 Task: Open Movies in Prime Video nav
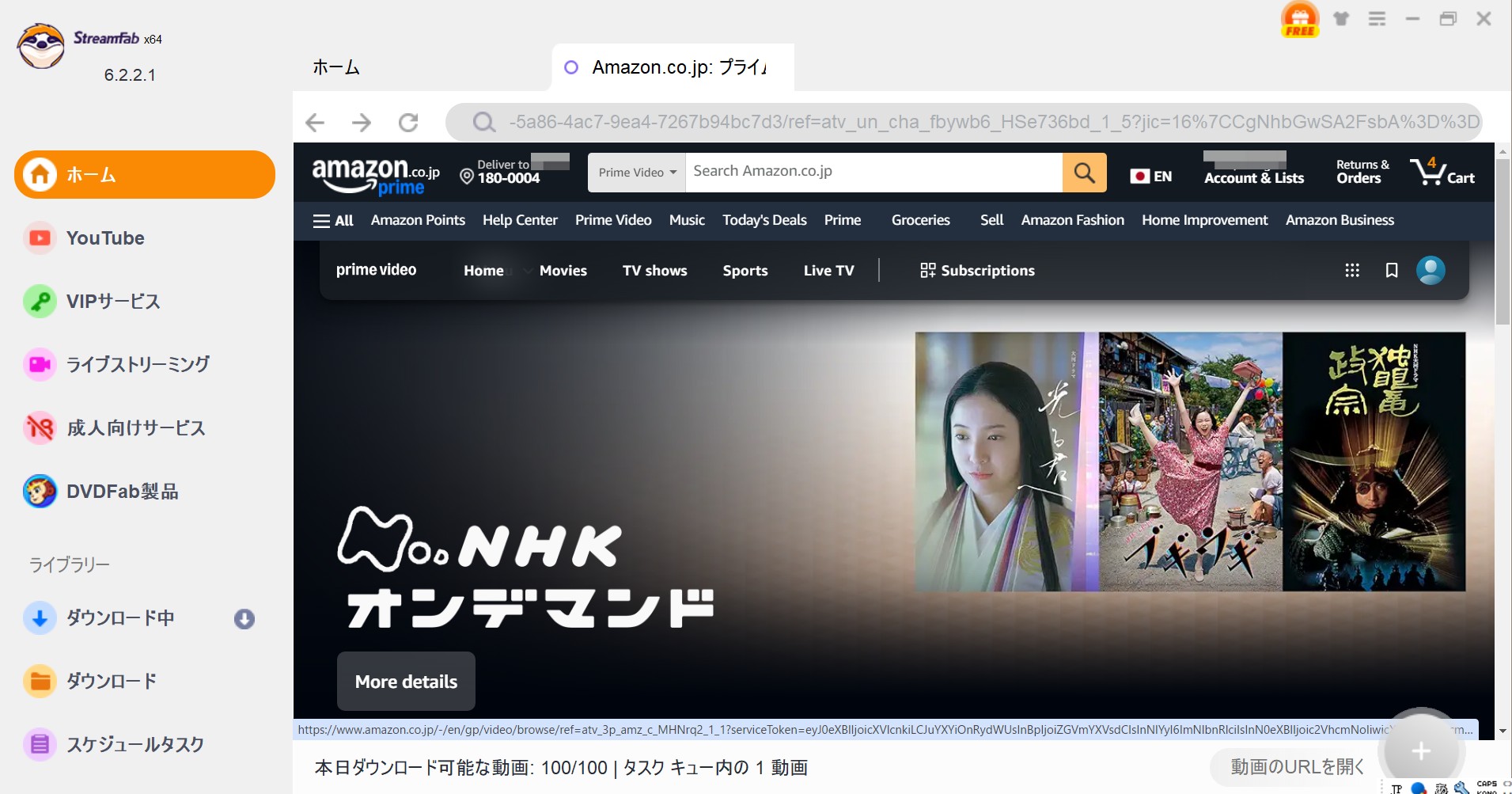(563, 271)
